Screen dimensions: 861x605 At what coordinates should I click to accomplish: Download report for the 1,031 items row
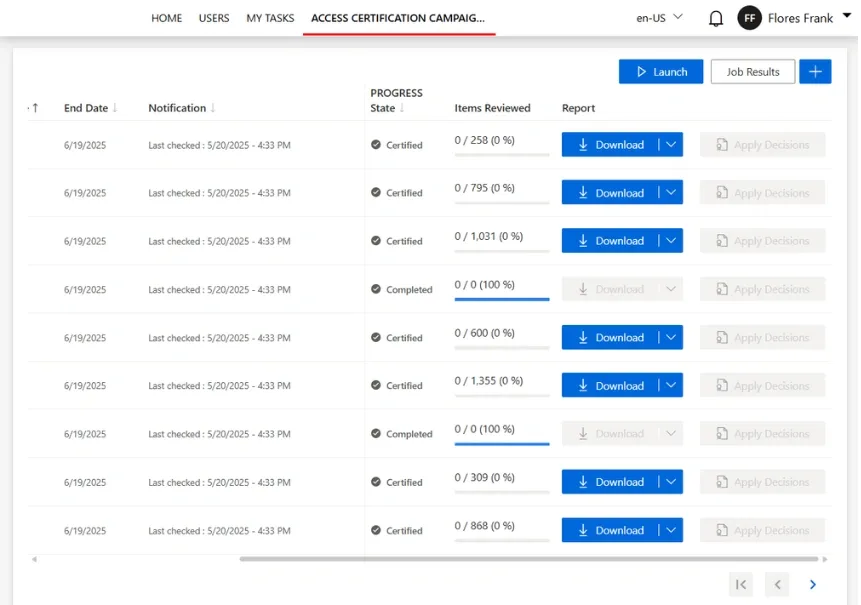[x=613, y=242]
